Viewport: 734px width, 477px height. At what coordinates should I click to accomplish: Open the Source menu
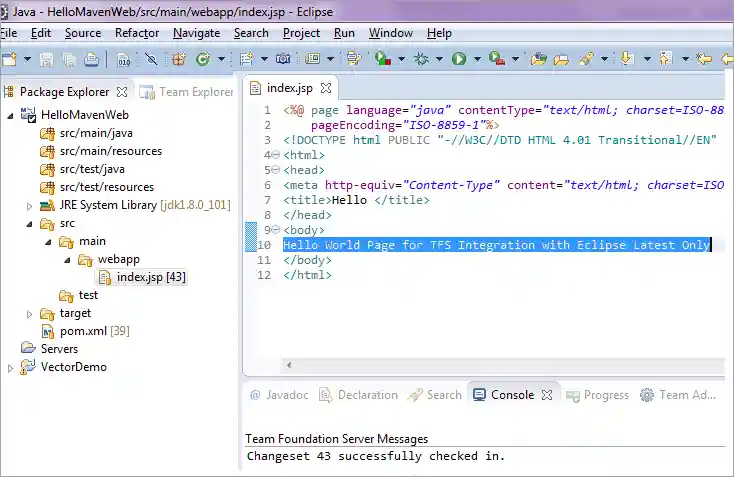tap(83, 33)
